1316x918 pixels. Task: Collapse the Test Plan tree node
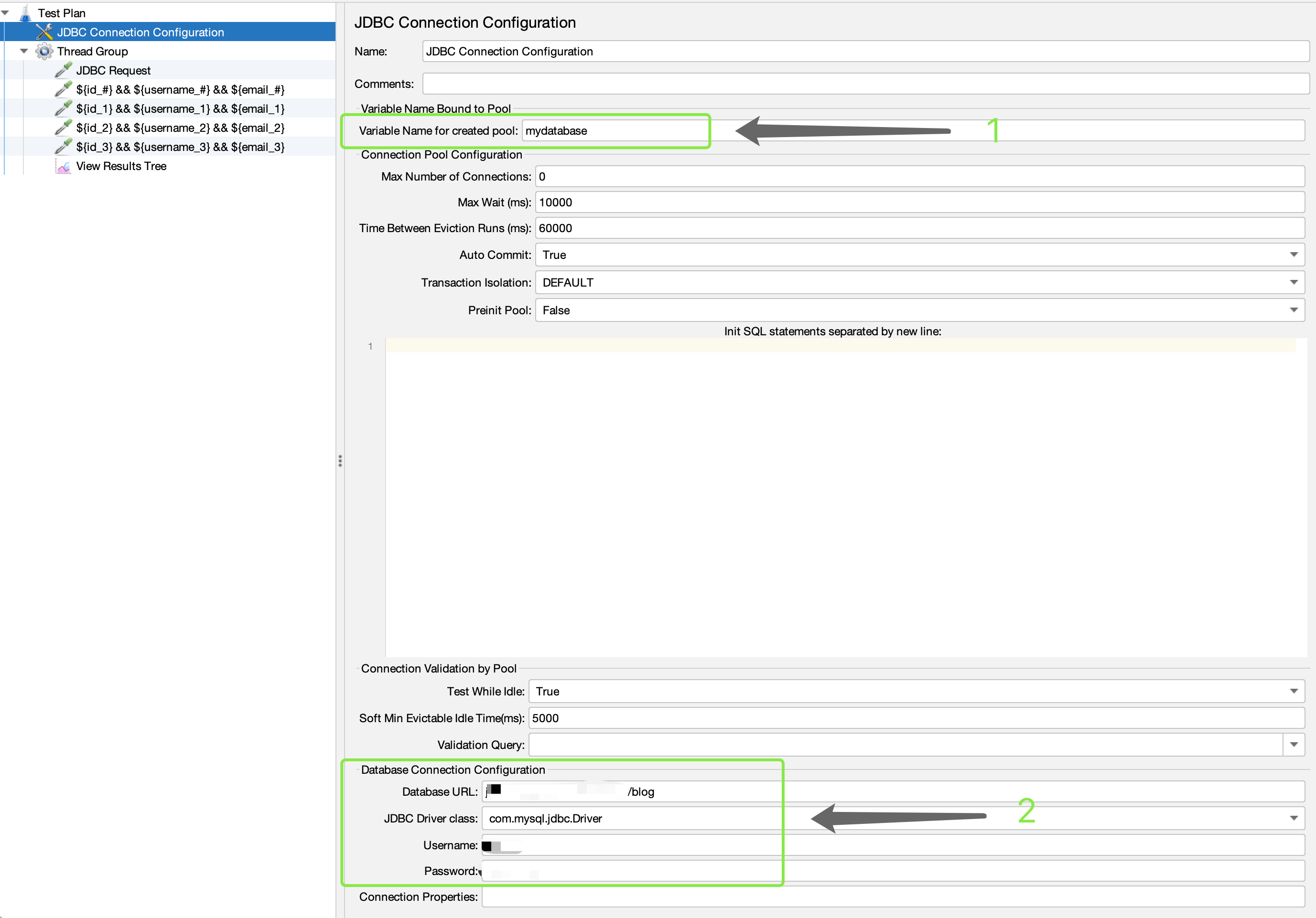[x=5, y=12]
